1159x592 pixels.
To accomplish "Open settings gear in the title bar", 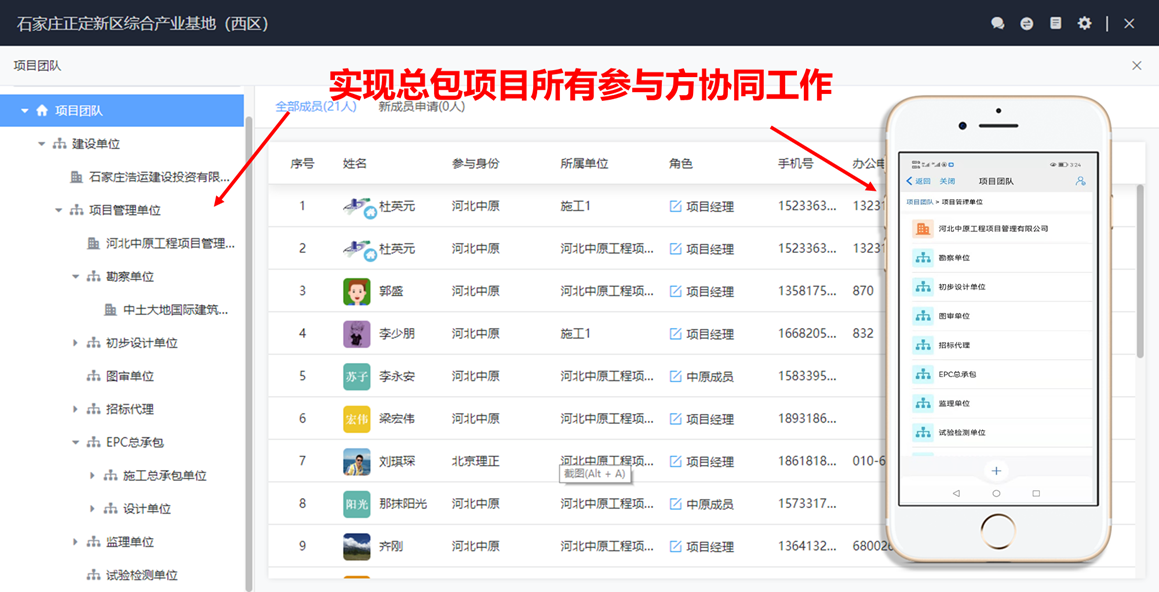I will click(1085, 23).
